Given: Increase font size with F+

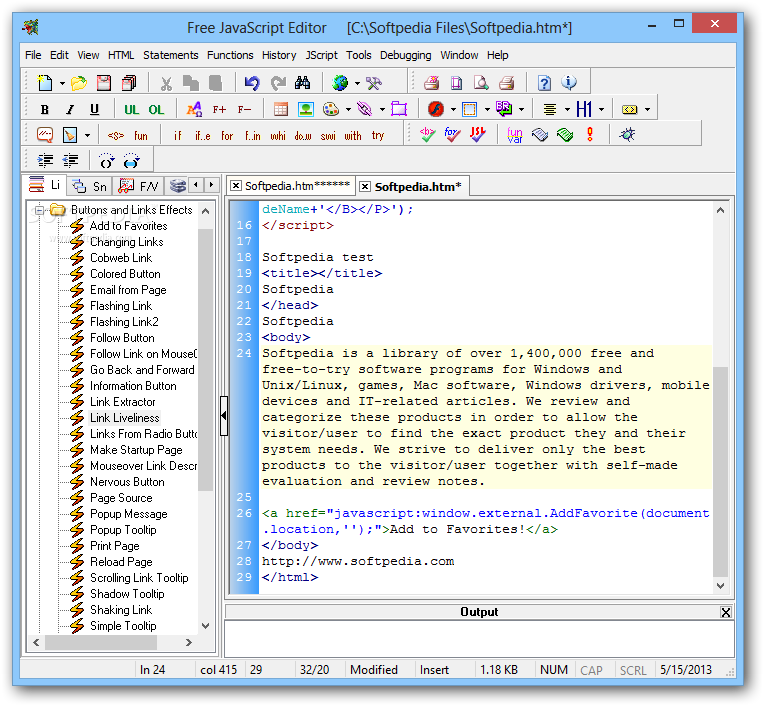Looking at the screenshot, I should coord(219,110).
